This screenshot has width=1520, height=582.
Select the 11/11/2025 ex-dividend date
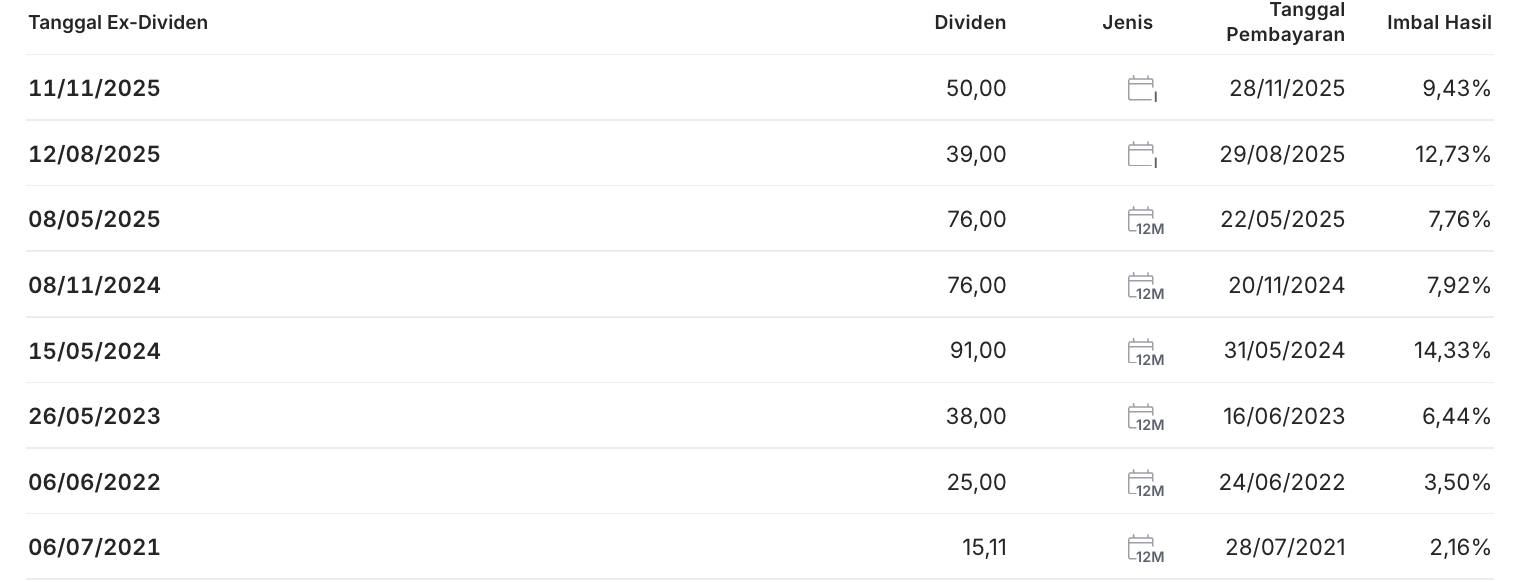(94, 89)
